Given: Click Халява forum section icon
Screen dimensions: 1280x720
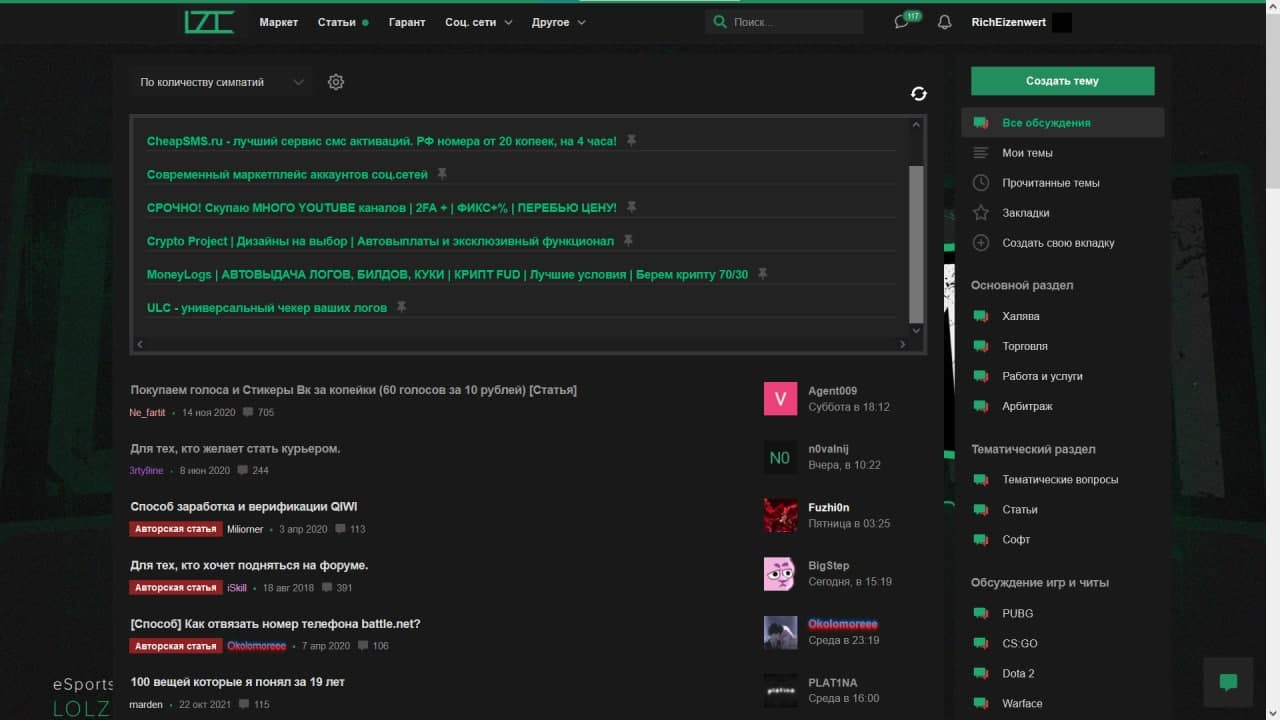Looking at the screenshot, I should coord(981,316).
